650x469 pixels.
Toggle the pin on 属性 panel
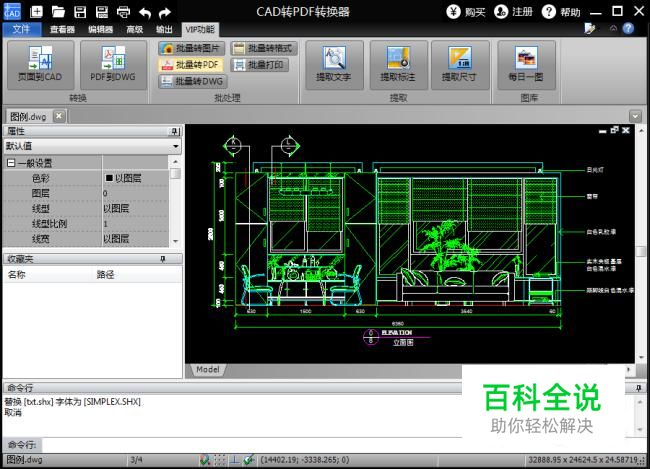(x=174, y=131)
